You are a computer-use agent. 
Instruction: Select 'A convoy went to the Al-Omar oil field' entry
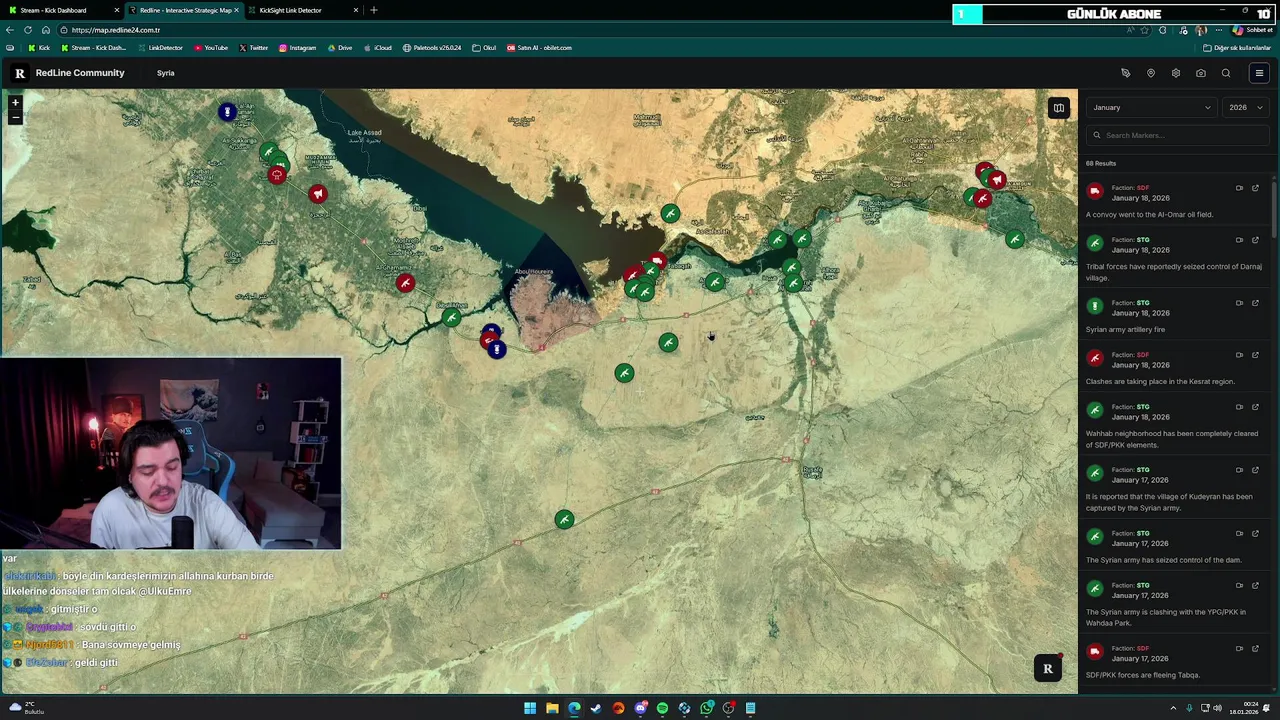coord(1149,214)
